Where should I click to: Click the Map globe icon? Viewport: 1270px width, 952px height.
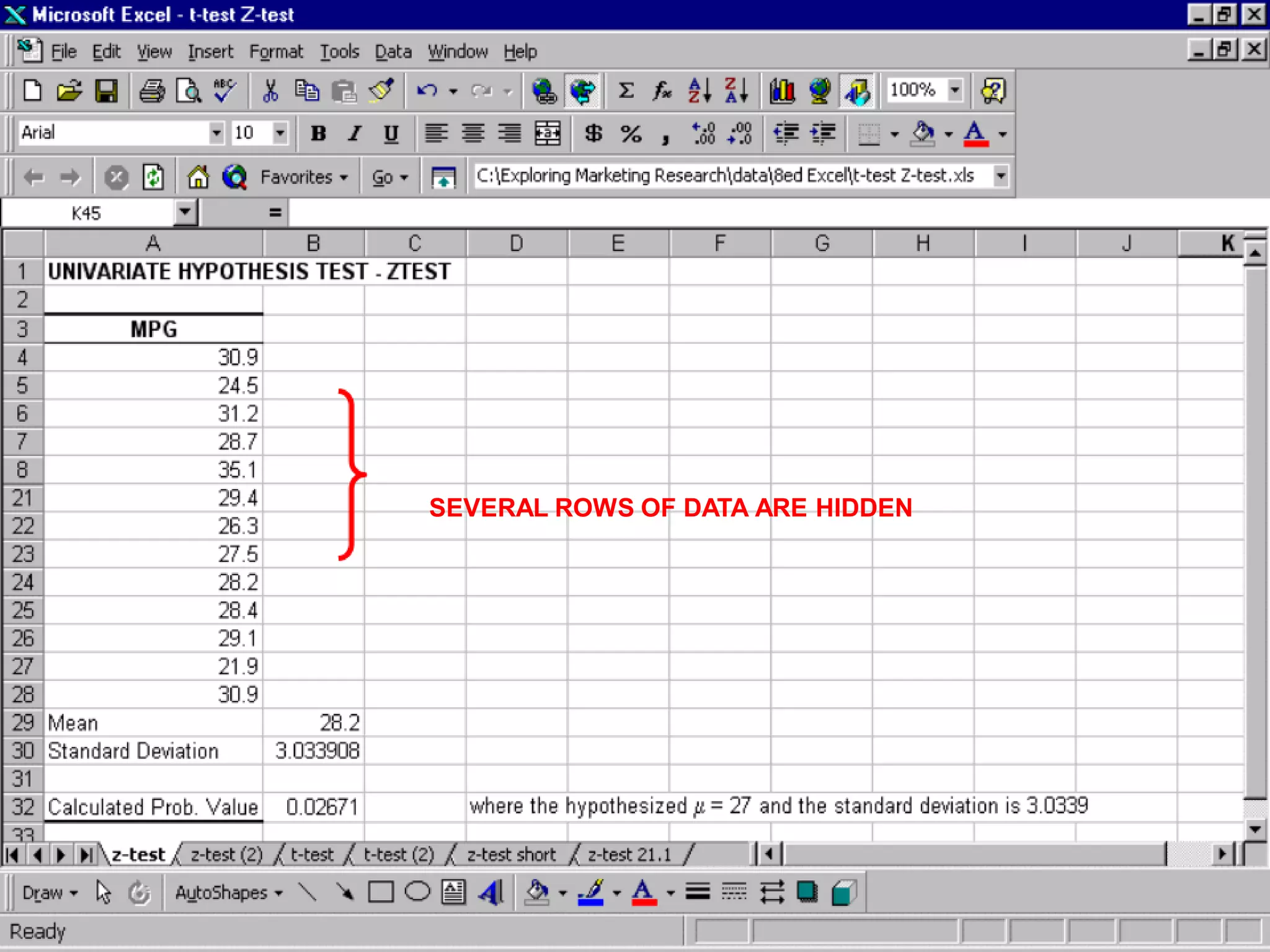pos(819,91)
